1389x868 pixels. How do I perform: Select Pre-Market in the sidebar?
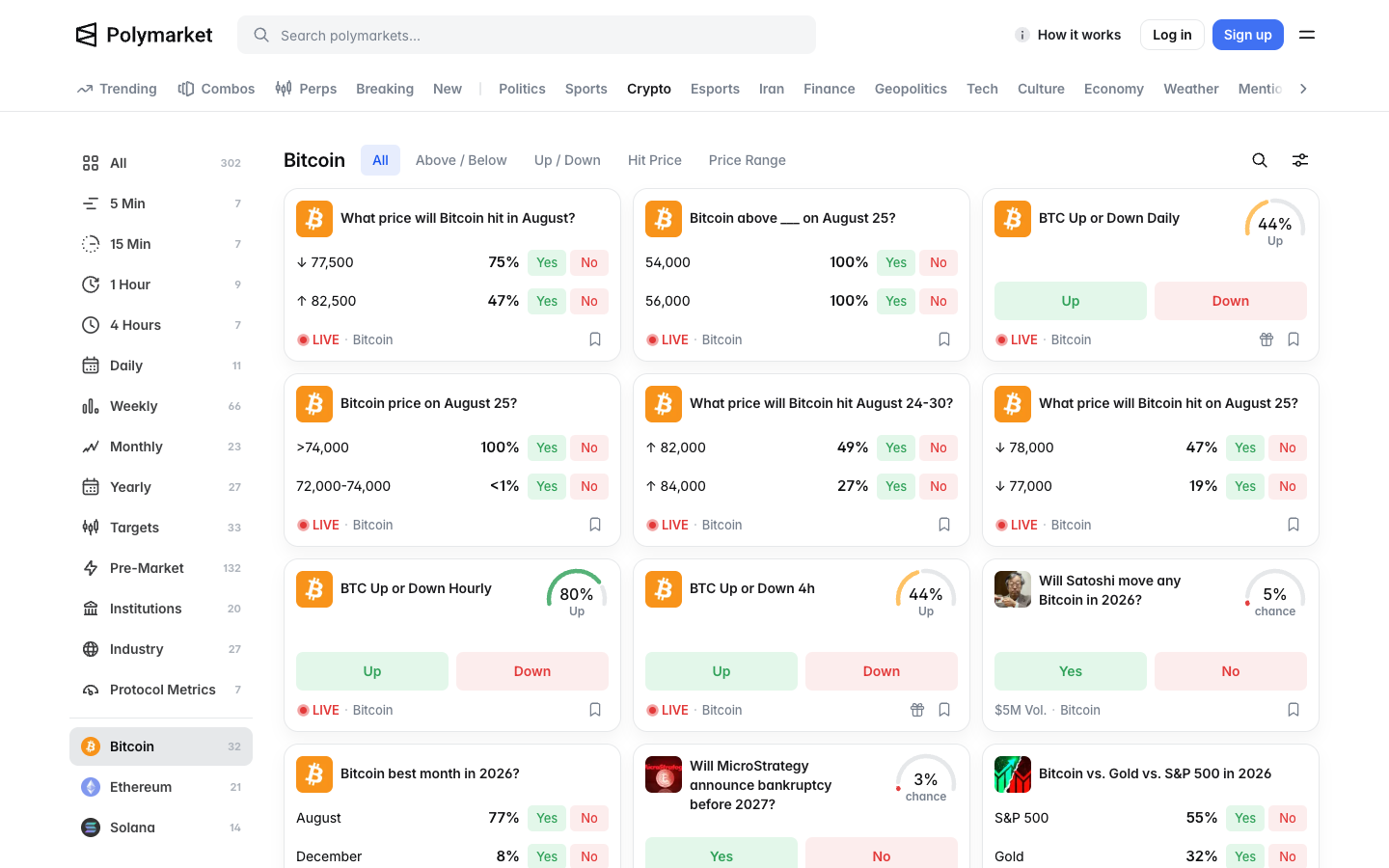(161, 568)
